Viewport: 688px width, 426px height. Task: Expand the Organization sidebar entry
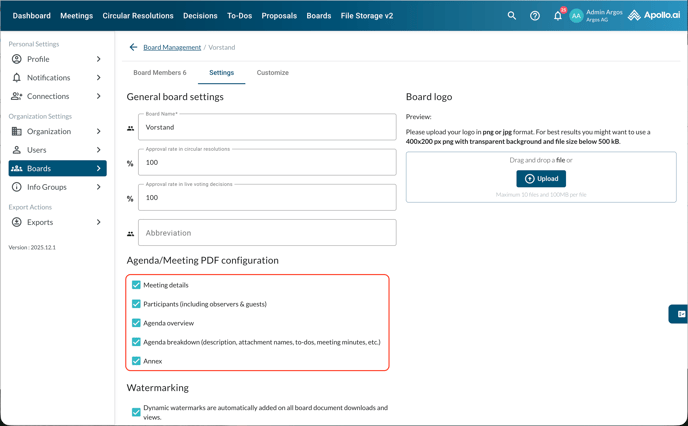tap(98, 131)
